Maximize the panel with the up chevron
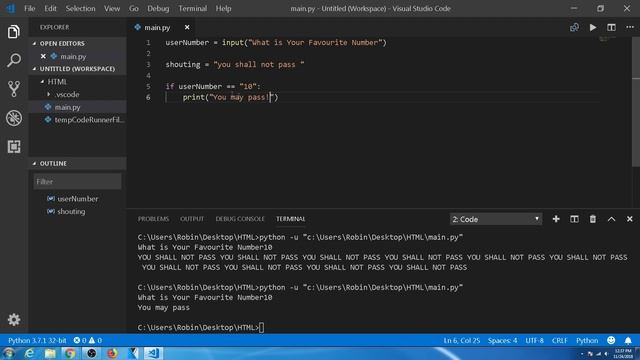 click(611, 219)
